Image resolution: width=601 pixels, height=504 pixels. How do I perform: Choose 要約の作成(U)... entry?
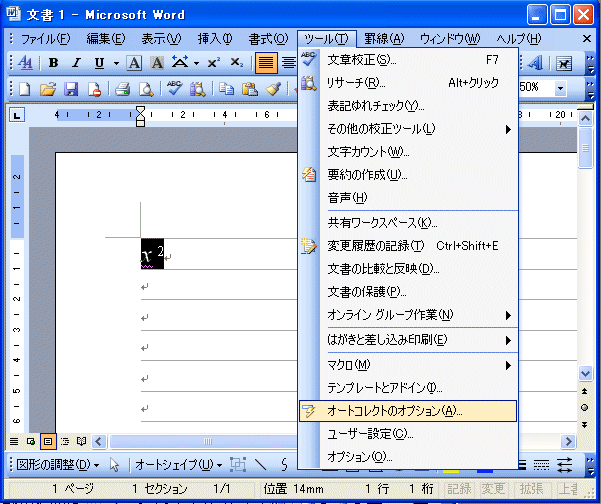tap(408, 175)
